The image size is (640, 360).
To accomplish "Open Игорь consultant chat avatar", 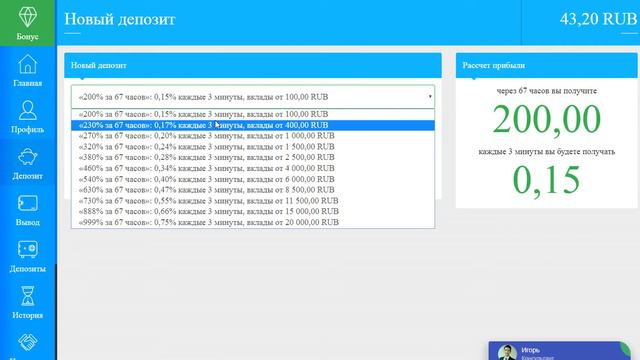I will click(x=507, y=352).
